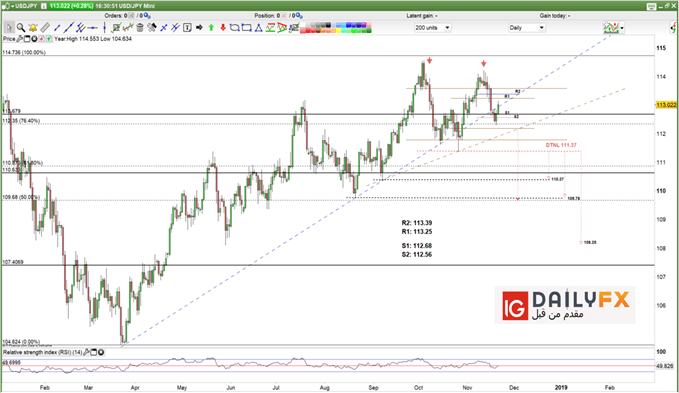Screen dimensions: 679x393
Task: Click the Year High 114.553 Low 104.634 text
Action: tap(93, 39)
